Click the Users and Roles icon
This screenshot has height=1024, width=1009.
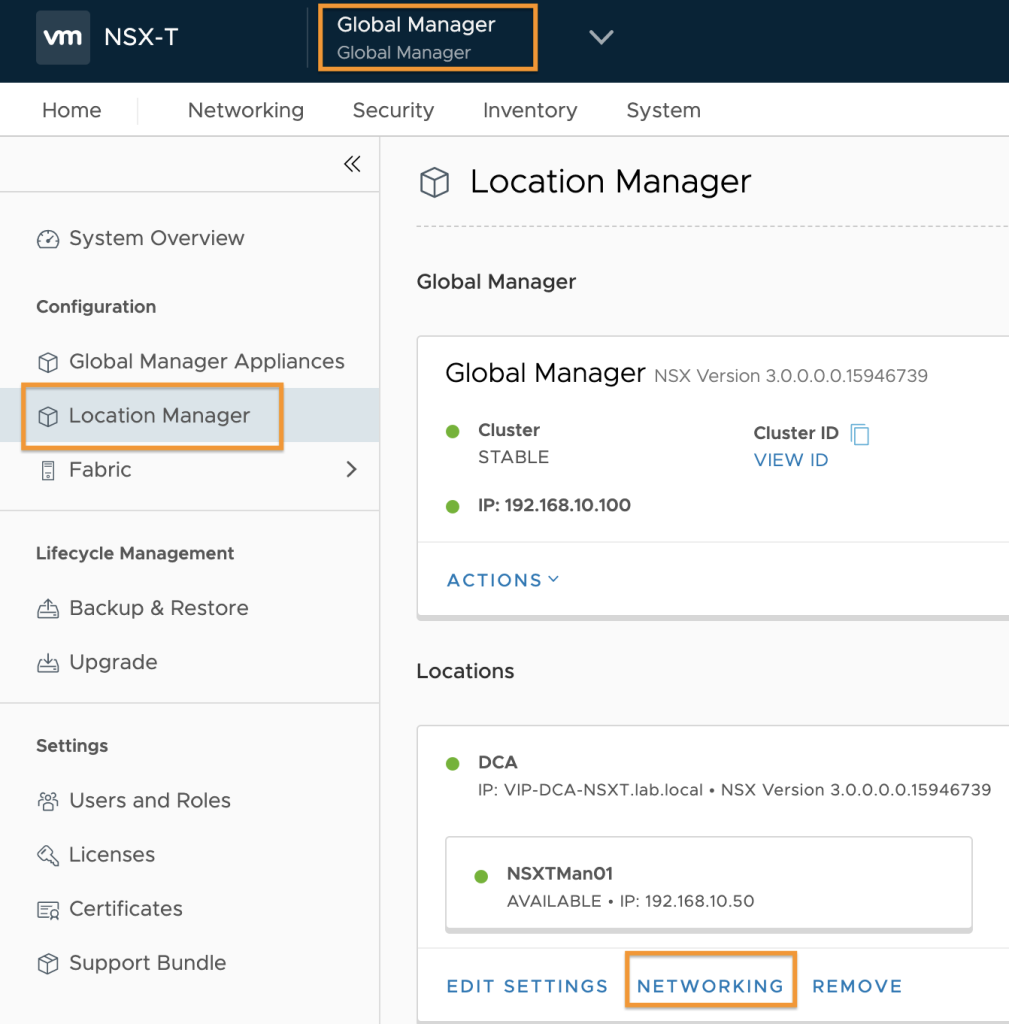(48, 801)
